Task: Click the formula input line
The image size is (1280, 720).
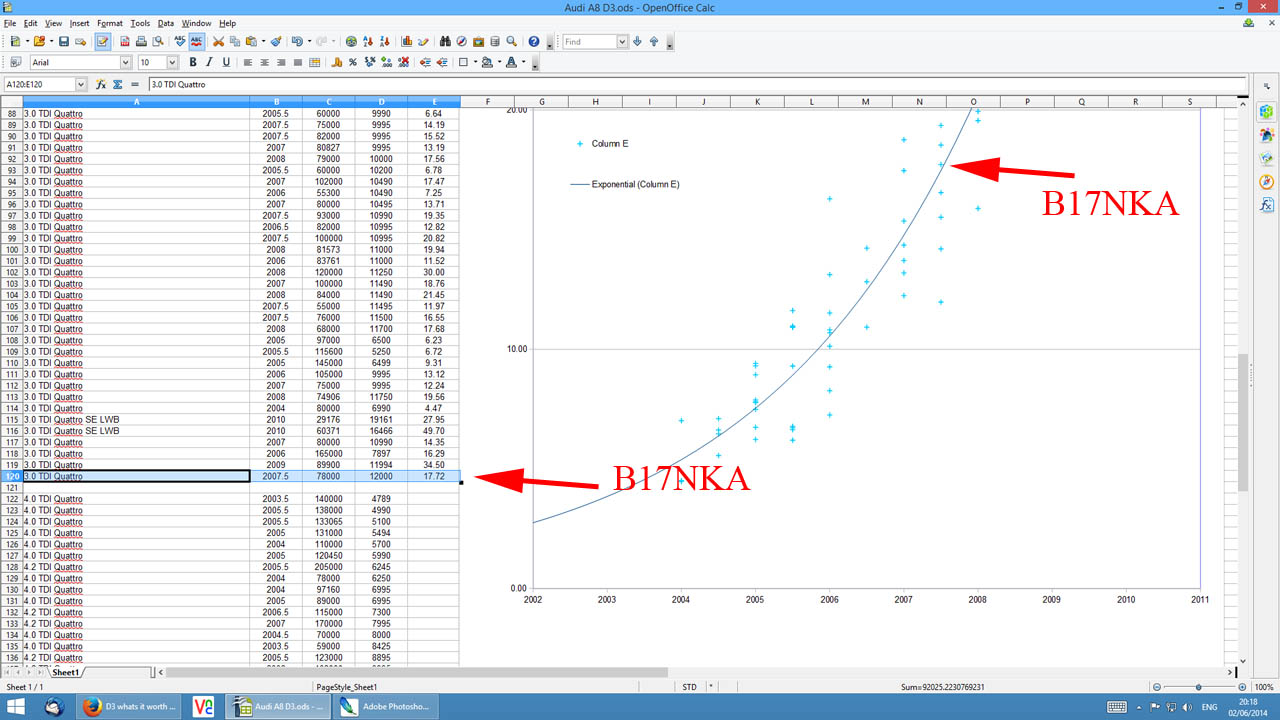Action: (x=697, y=85)
